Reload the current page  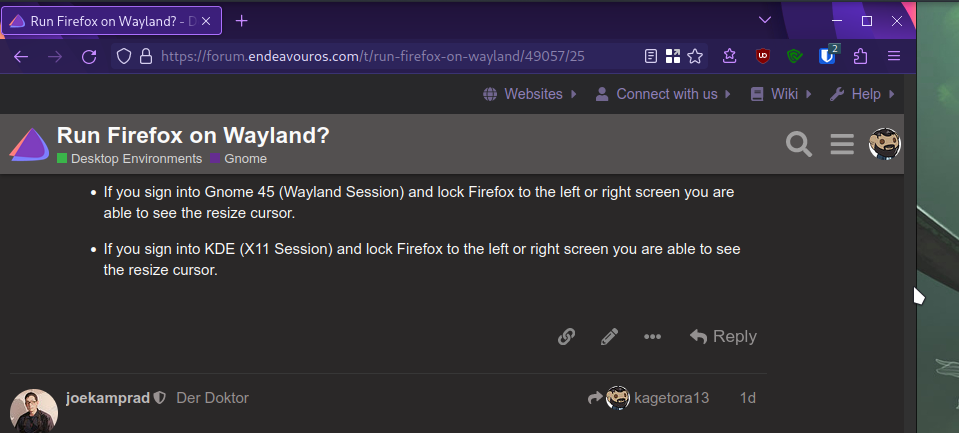pyautogui.click(x=89, y=56)
